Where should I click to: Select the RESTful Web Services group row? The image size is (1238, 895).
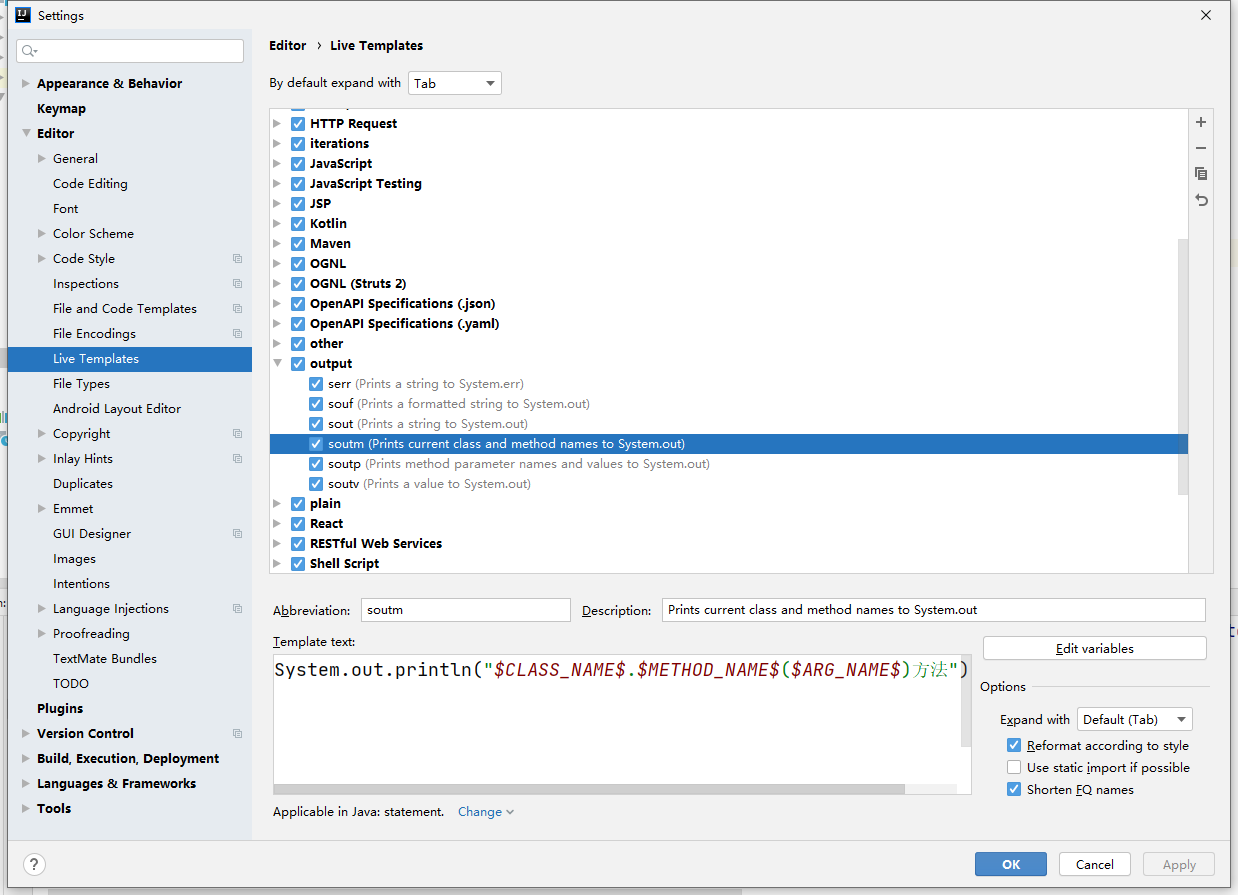tap(729, 544)
